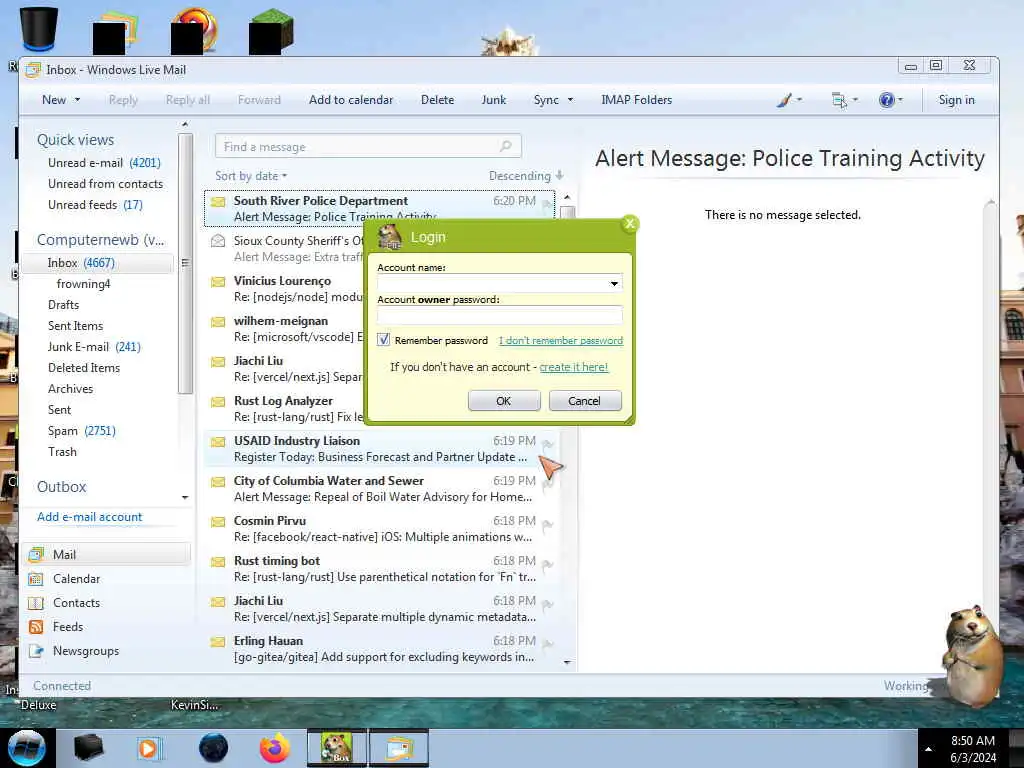Viewport: 1024px width, 768px height.
Task: Click message list scroll up arrow
Action: (567, 197)
